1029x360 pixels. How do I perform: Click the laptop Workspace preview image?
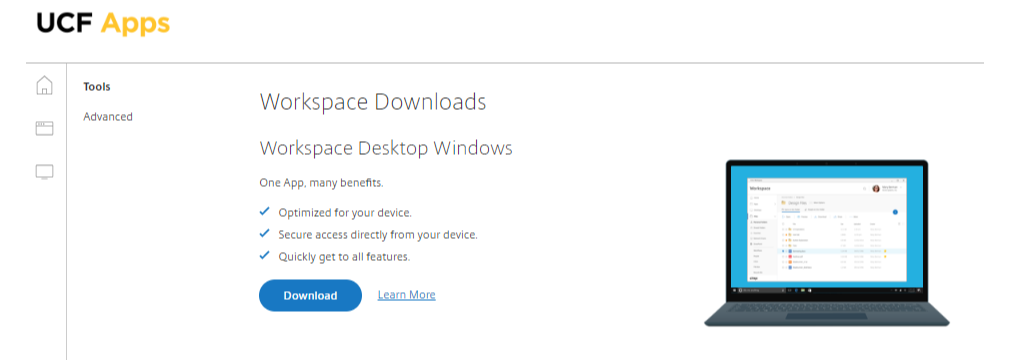(x=827, y=243)
